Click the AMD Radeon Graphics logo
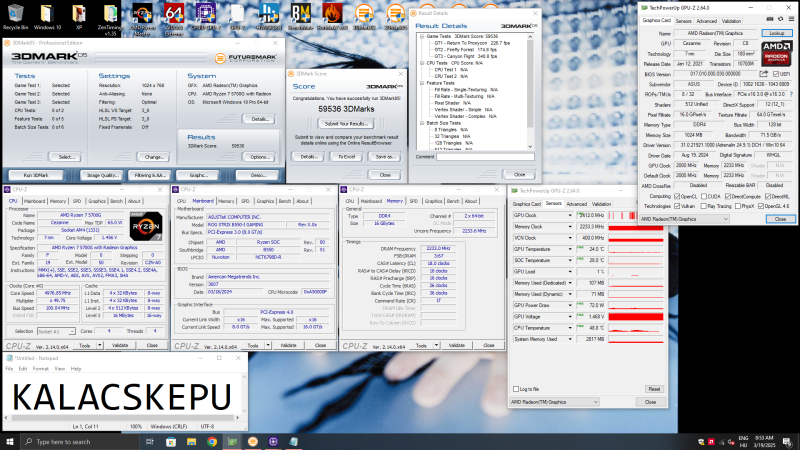This screenshot has height=450, width=800. (777, 53)
